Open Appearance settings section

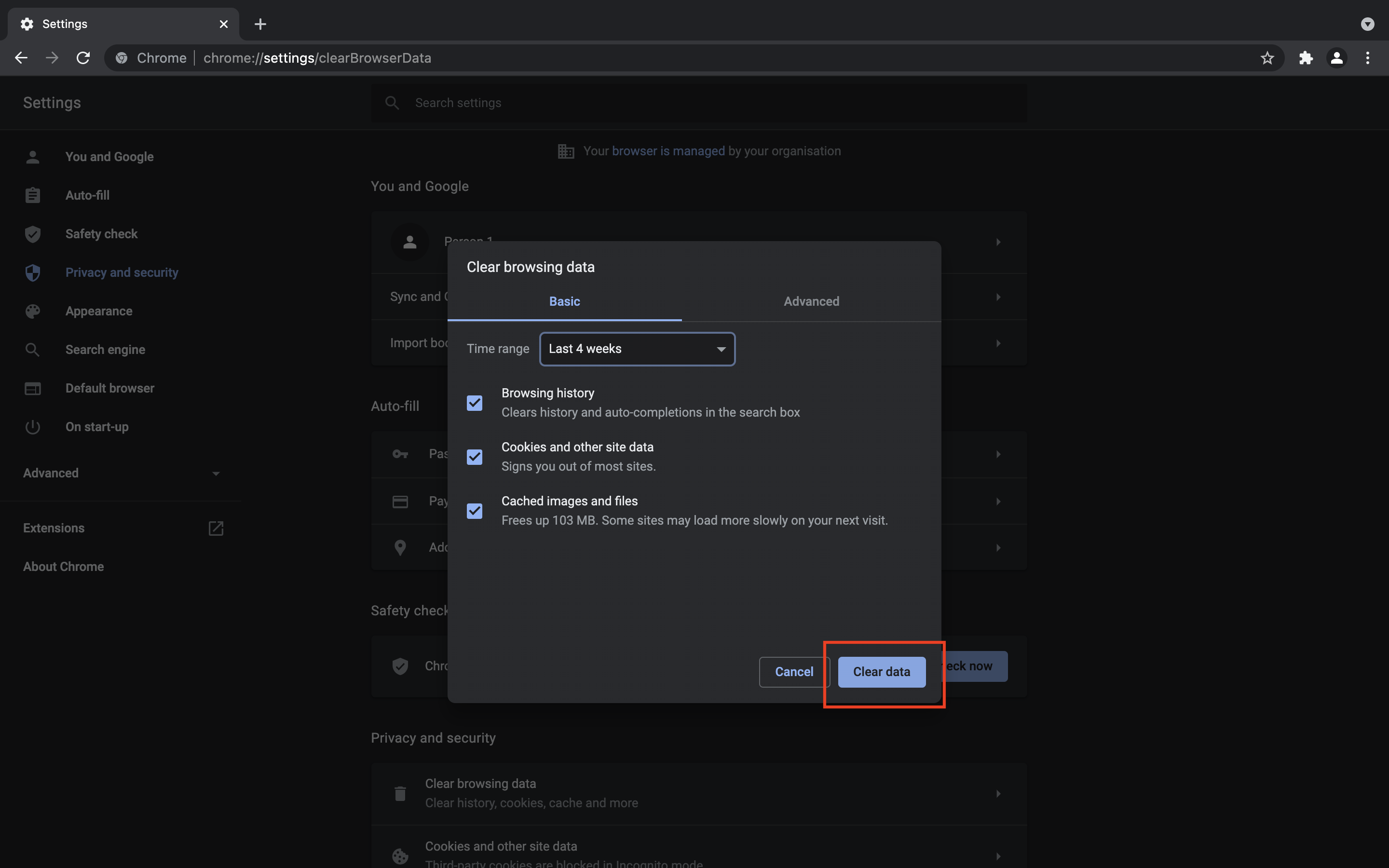pyautogui.click(x=99, y=311)
